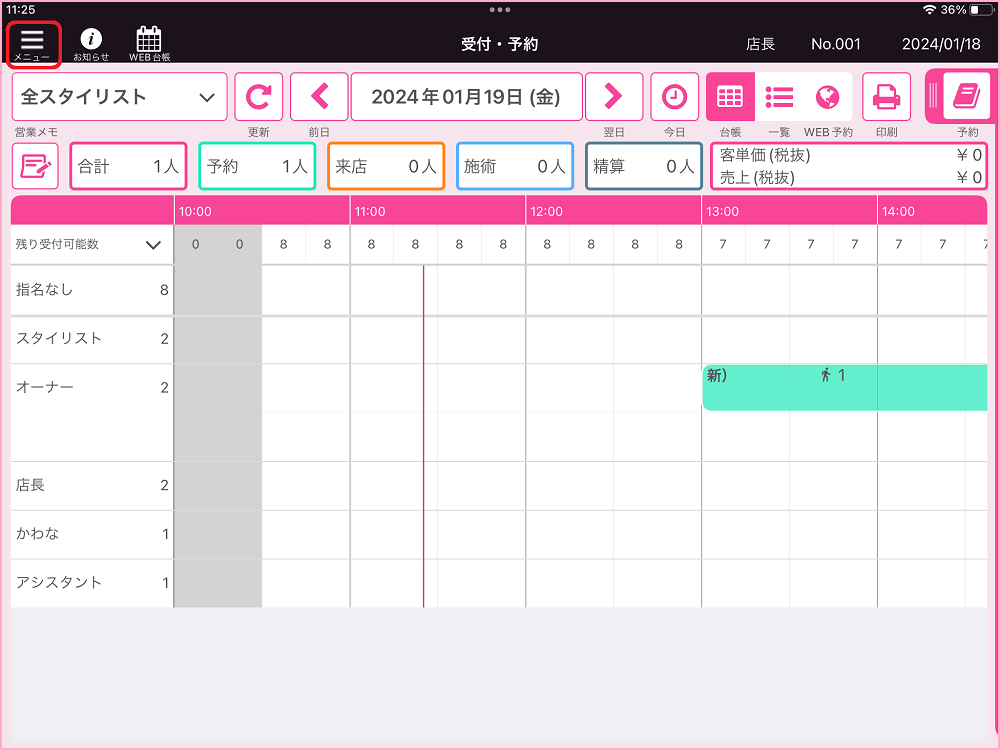Select the 精算 0人 counter

click(643, 166)
